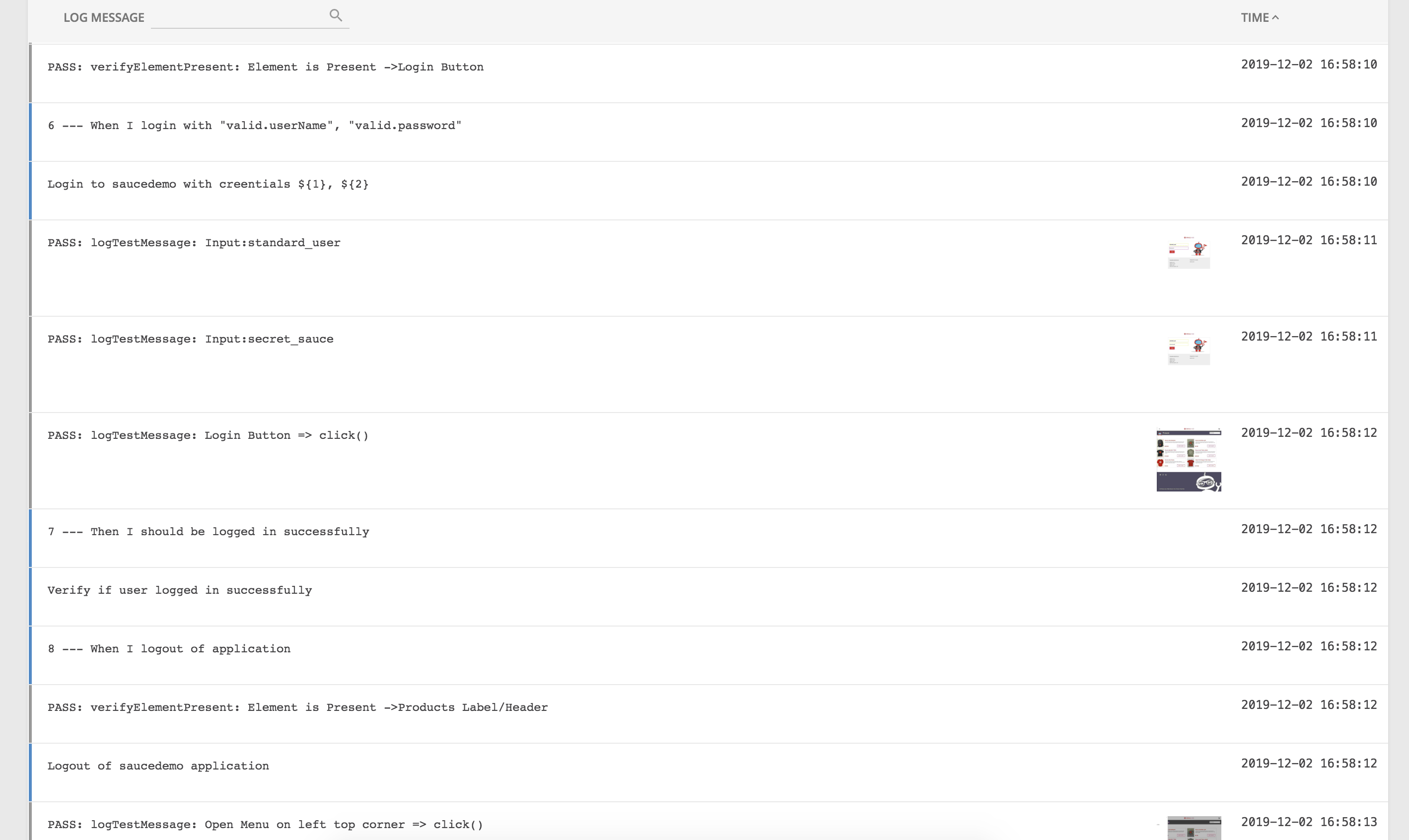Select the Input:standard_user PASS entry
The width and height of the screenshot is (1409, 840).
pos(194,242)
